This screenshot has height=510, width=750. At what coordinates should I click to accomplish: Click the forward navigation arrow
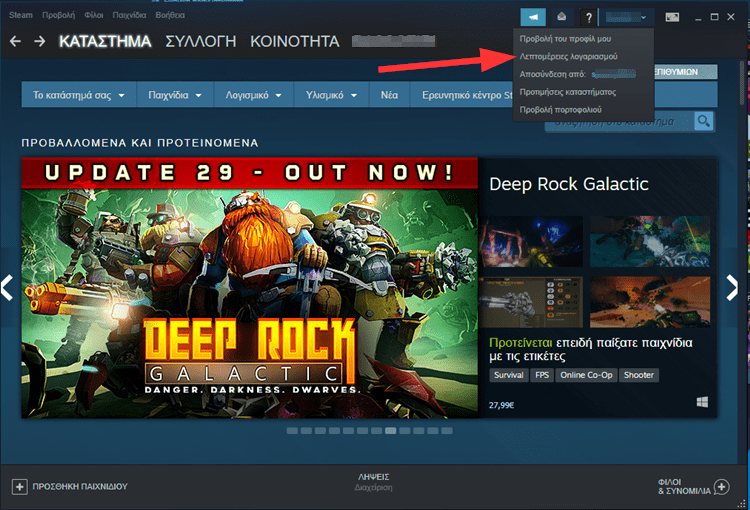click(40, 42)
